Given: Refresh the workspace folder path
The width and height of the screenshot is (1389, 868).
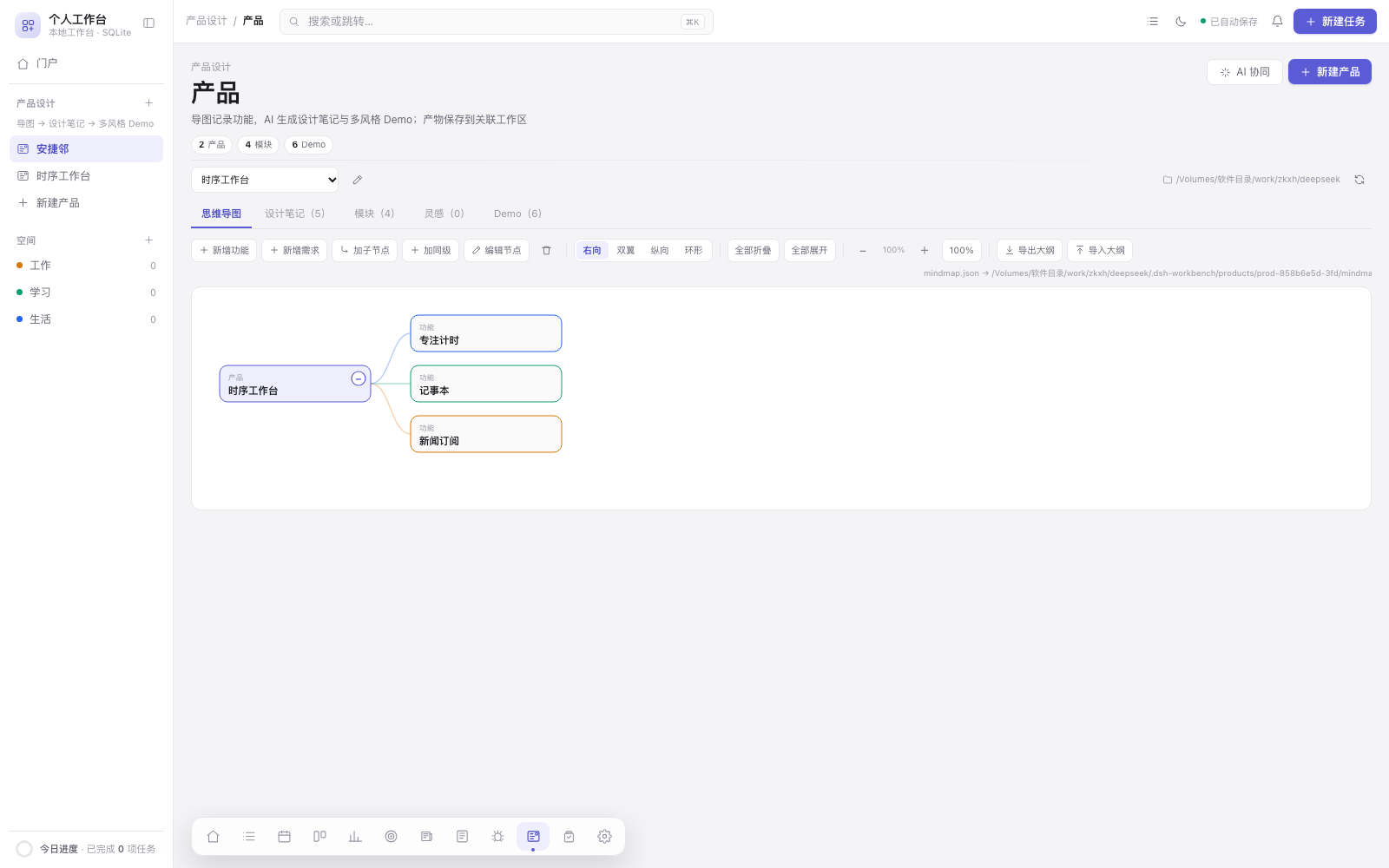Looking at the screenshot, I should pyautogui.click(x=1359, y=180).
